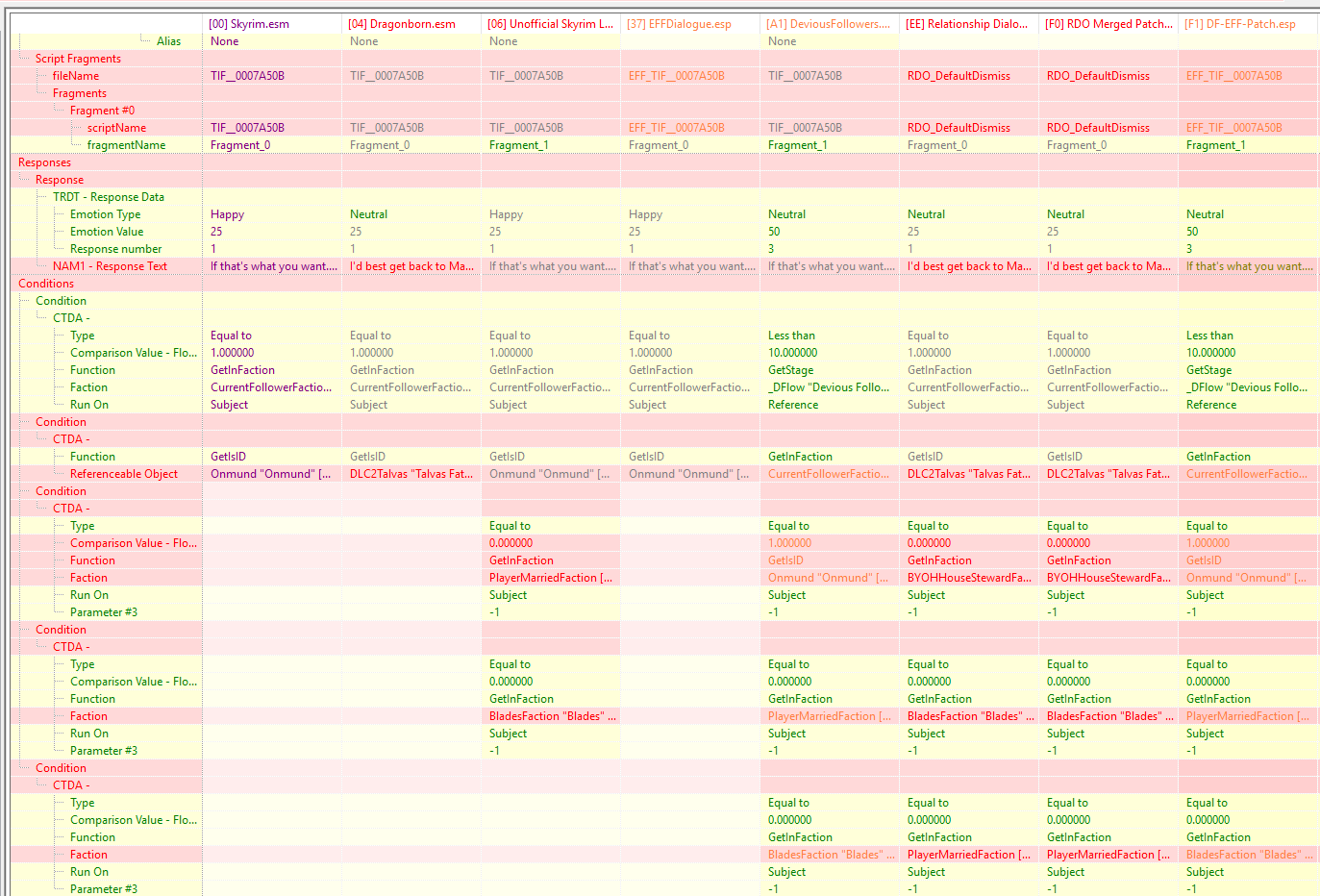Click PlayerMarriedFaction in Unofficial Skyrim column
The width and height of the screenshot is (1320, 896).
[x=551, y=578]
